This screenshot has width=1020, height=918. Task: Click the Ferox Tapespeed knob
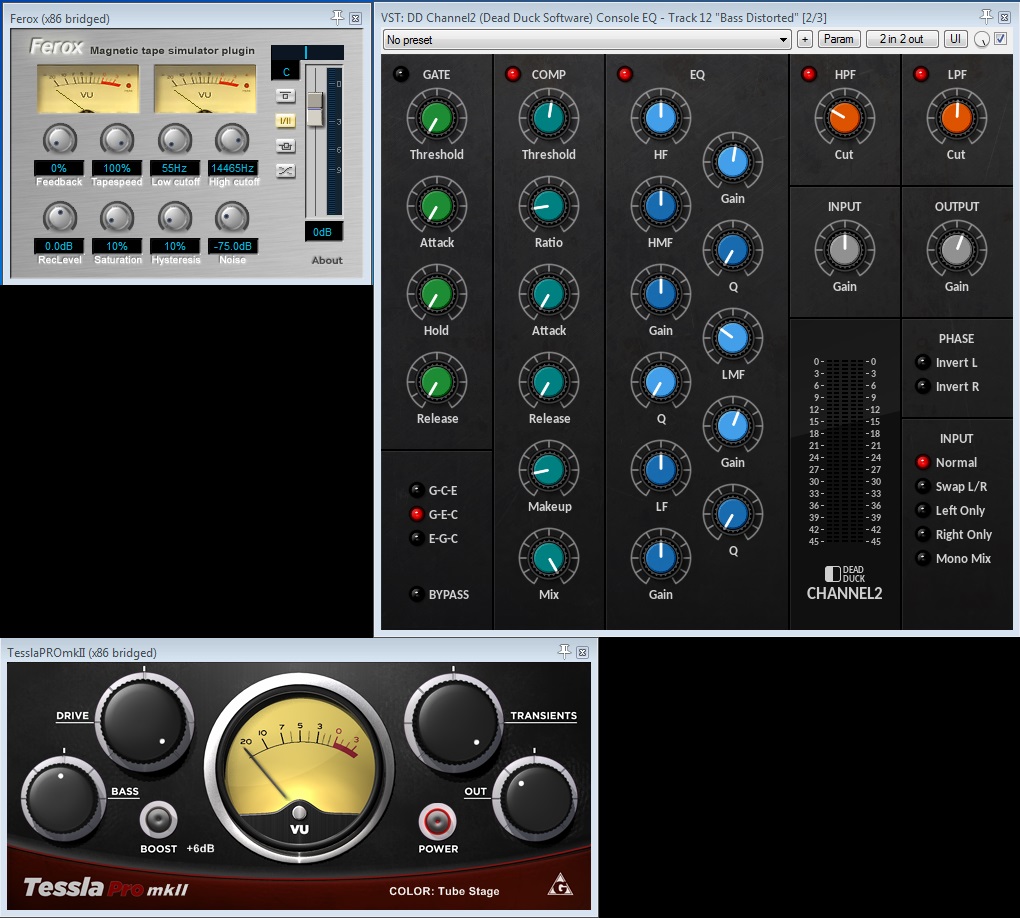117,139
